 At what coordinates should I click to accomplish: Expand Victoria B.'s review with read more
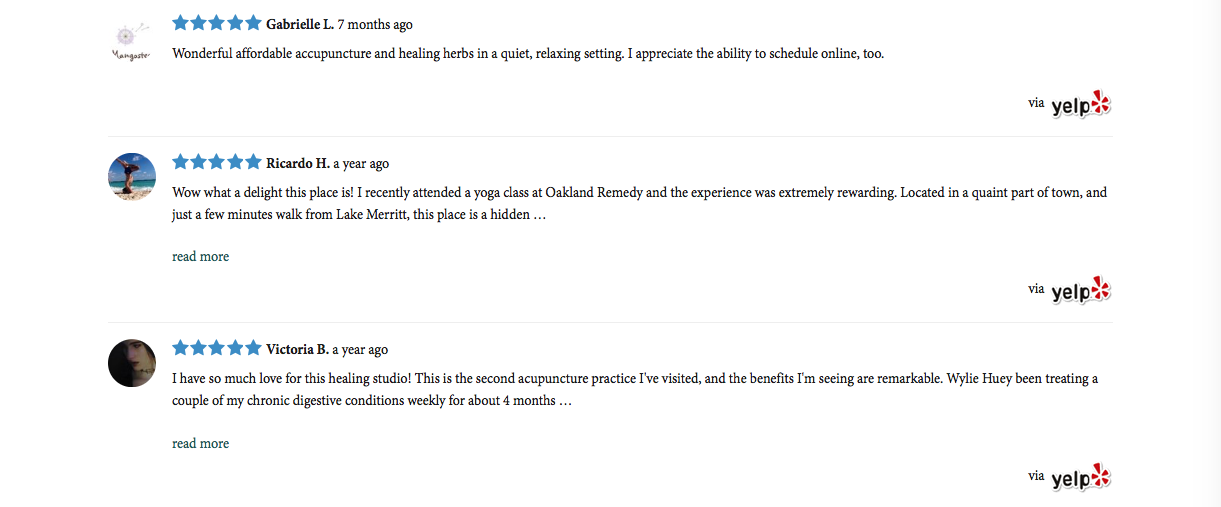click(200, 444)
